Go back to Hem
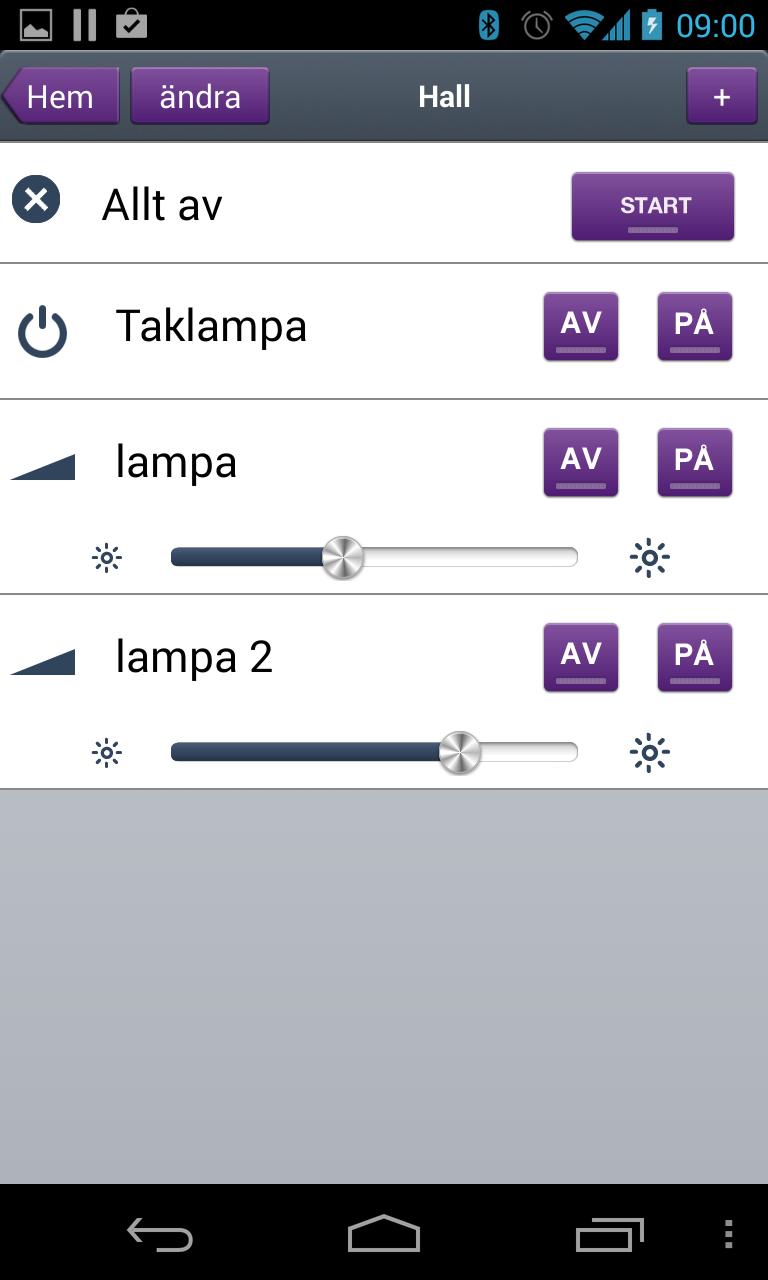Image resolution: width=768 pixels, height=1280 pixels. (x=61, y=97)
